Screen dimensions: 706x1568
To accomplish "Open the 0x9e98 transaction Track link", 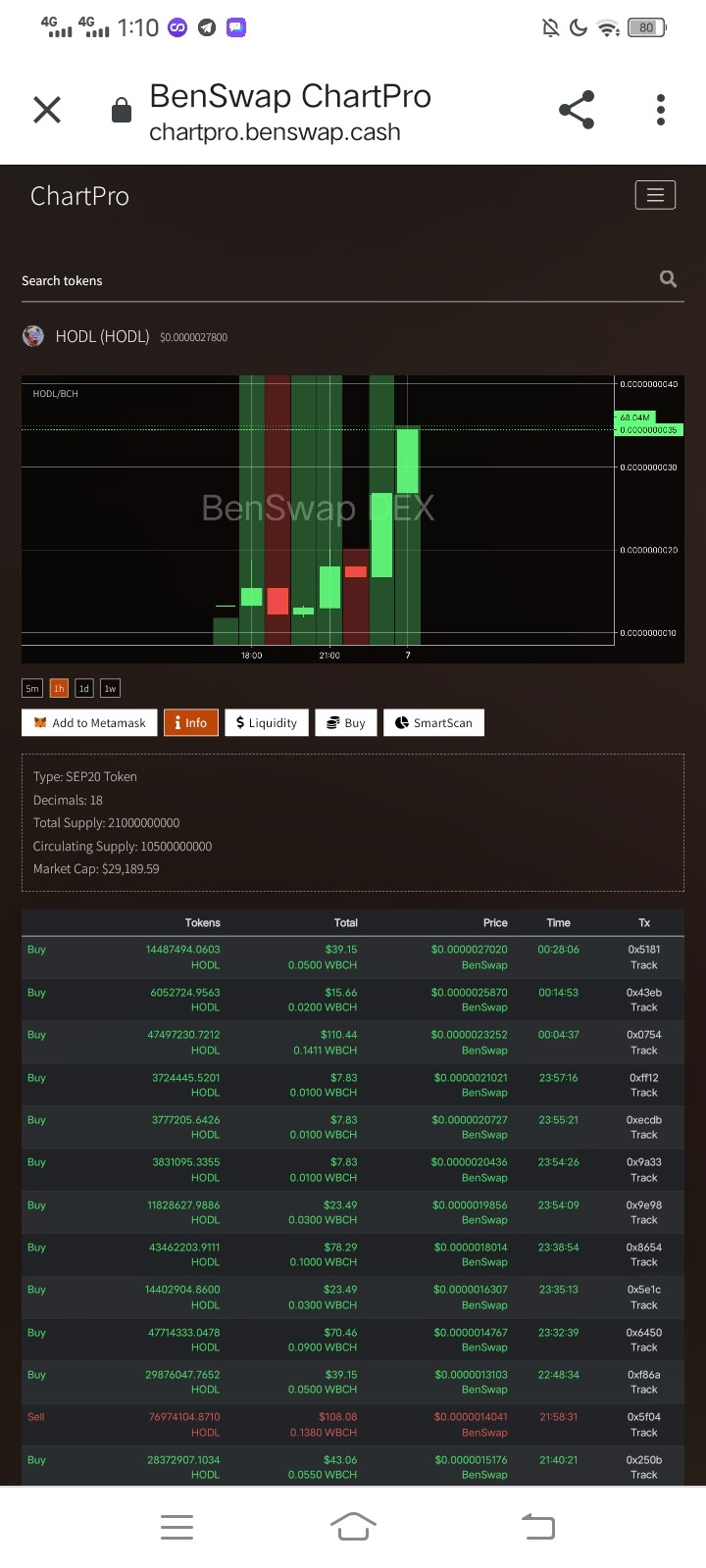I will click(x=644, y=1220).
